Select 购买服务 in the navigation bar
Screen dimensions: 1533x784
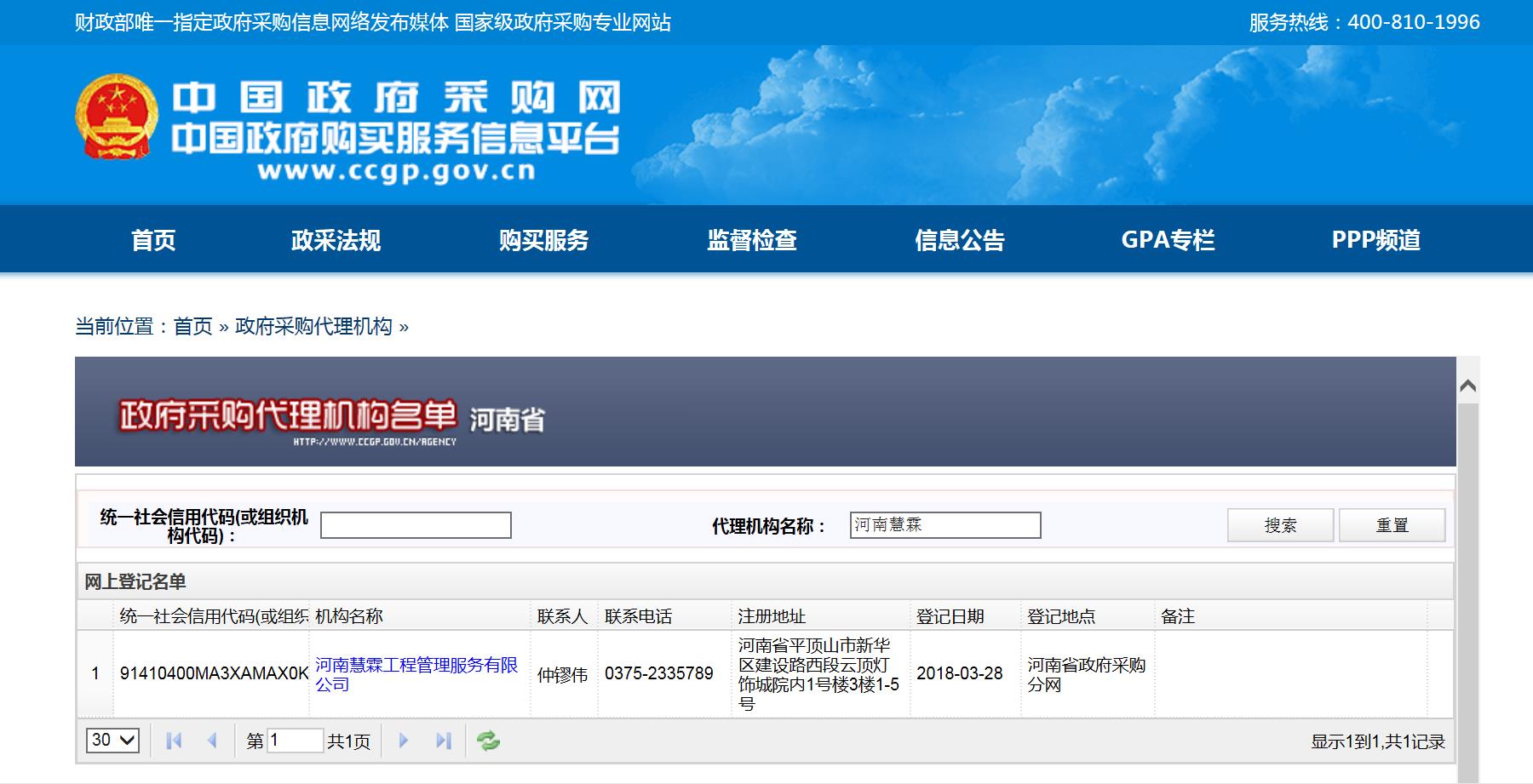(543, 240)
